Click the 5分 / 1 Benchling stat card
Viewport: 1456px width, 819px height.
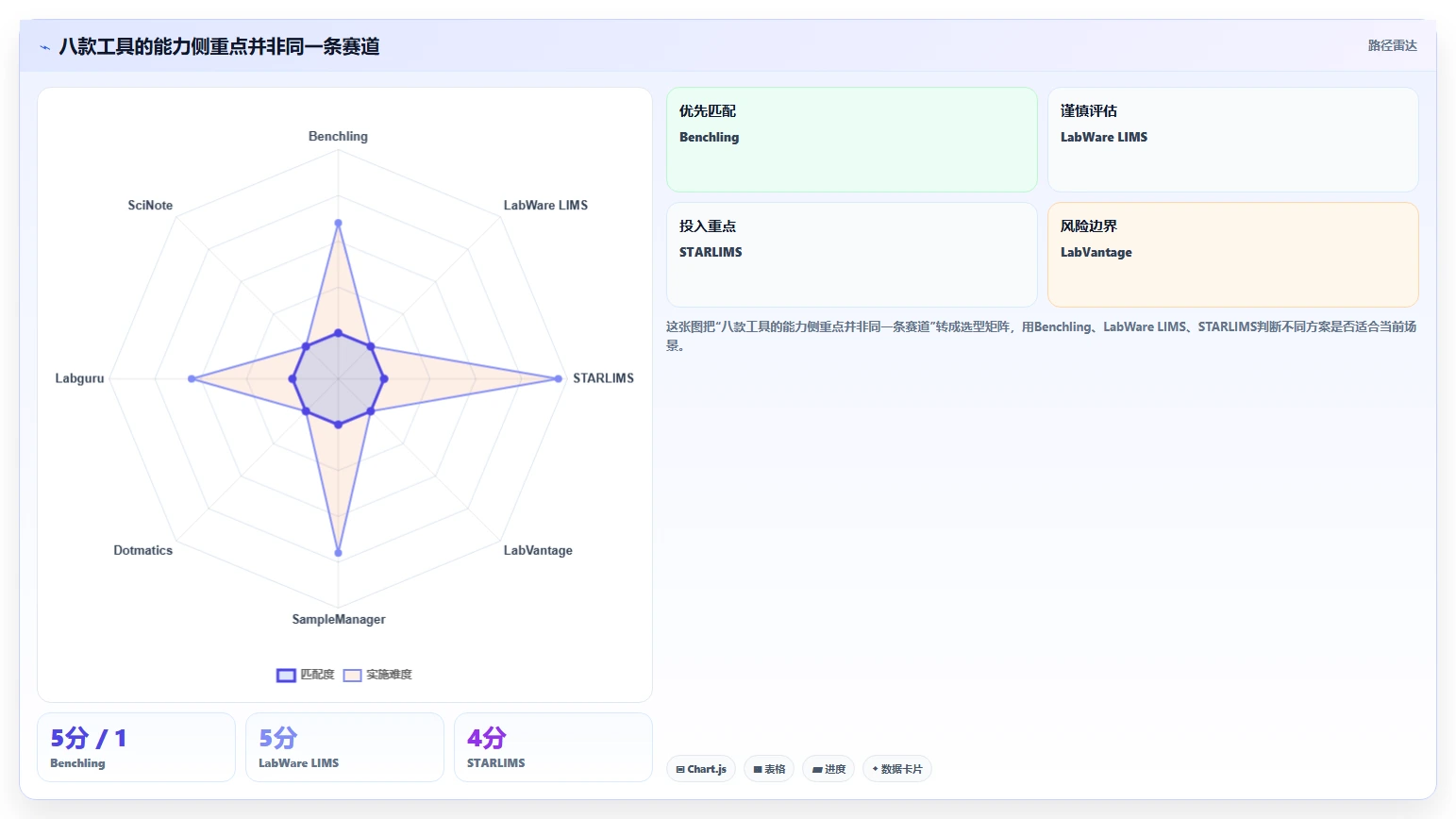click(x=136, y=747)
